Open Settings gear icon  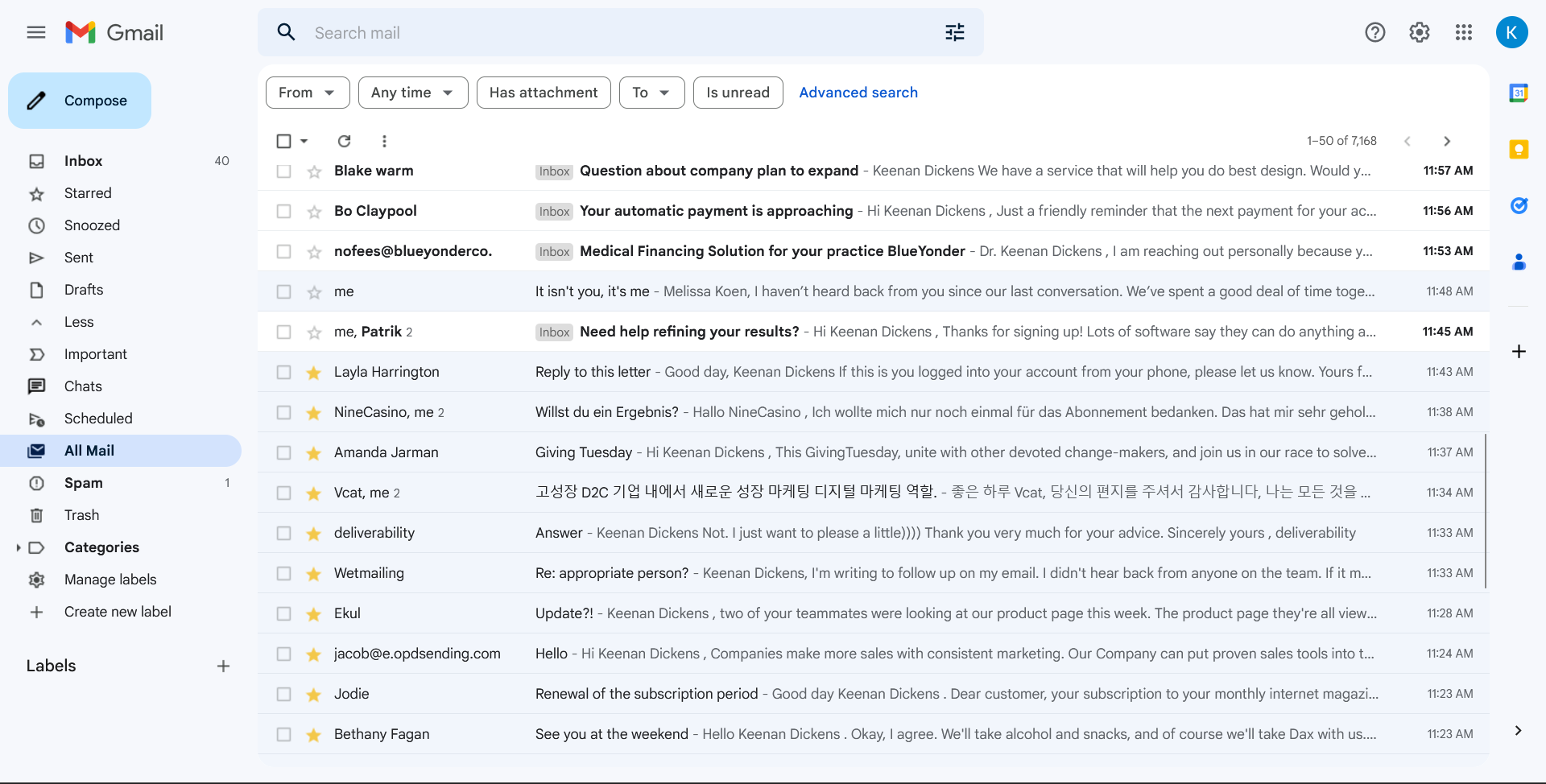point(1420,32)
